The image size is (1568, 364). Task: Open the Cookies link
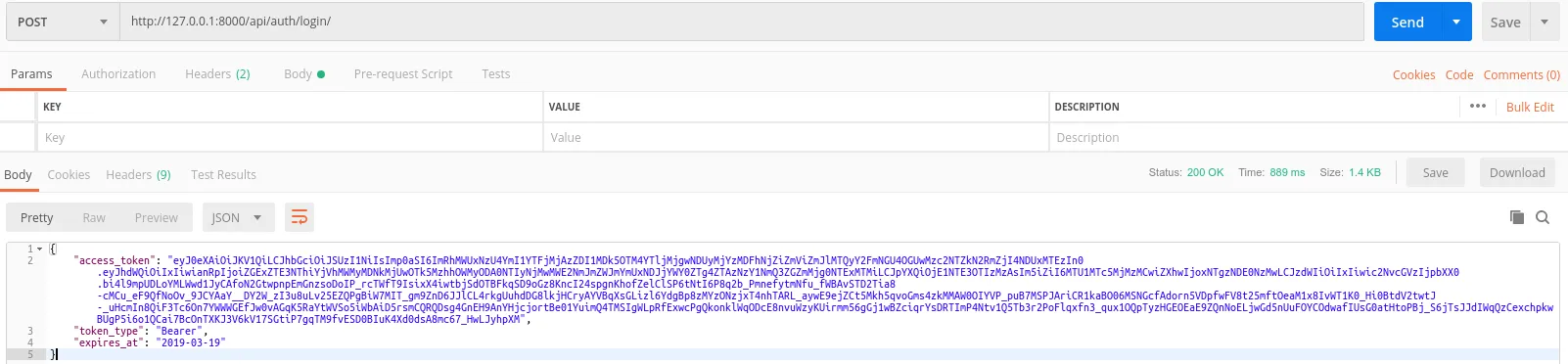pyautogui.click(x=1413, y=74)
